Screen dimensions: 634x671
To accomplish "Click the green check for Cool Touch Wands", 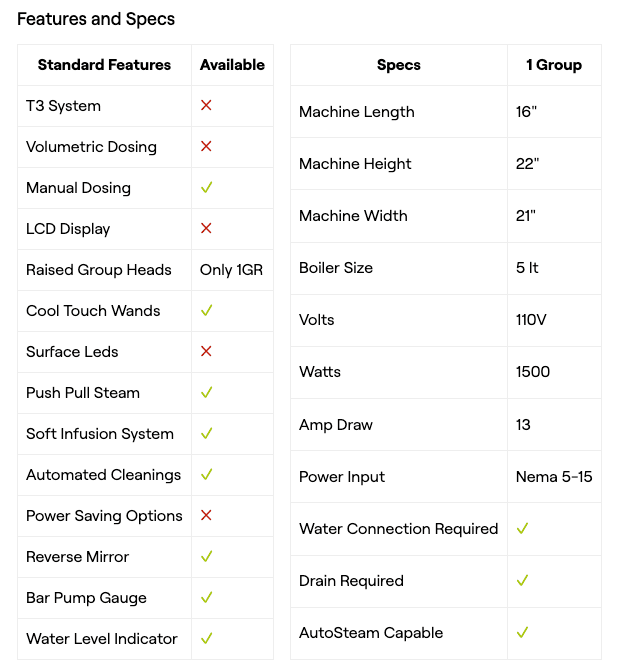I will 207,310.
